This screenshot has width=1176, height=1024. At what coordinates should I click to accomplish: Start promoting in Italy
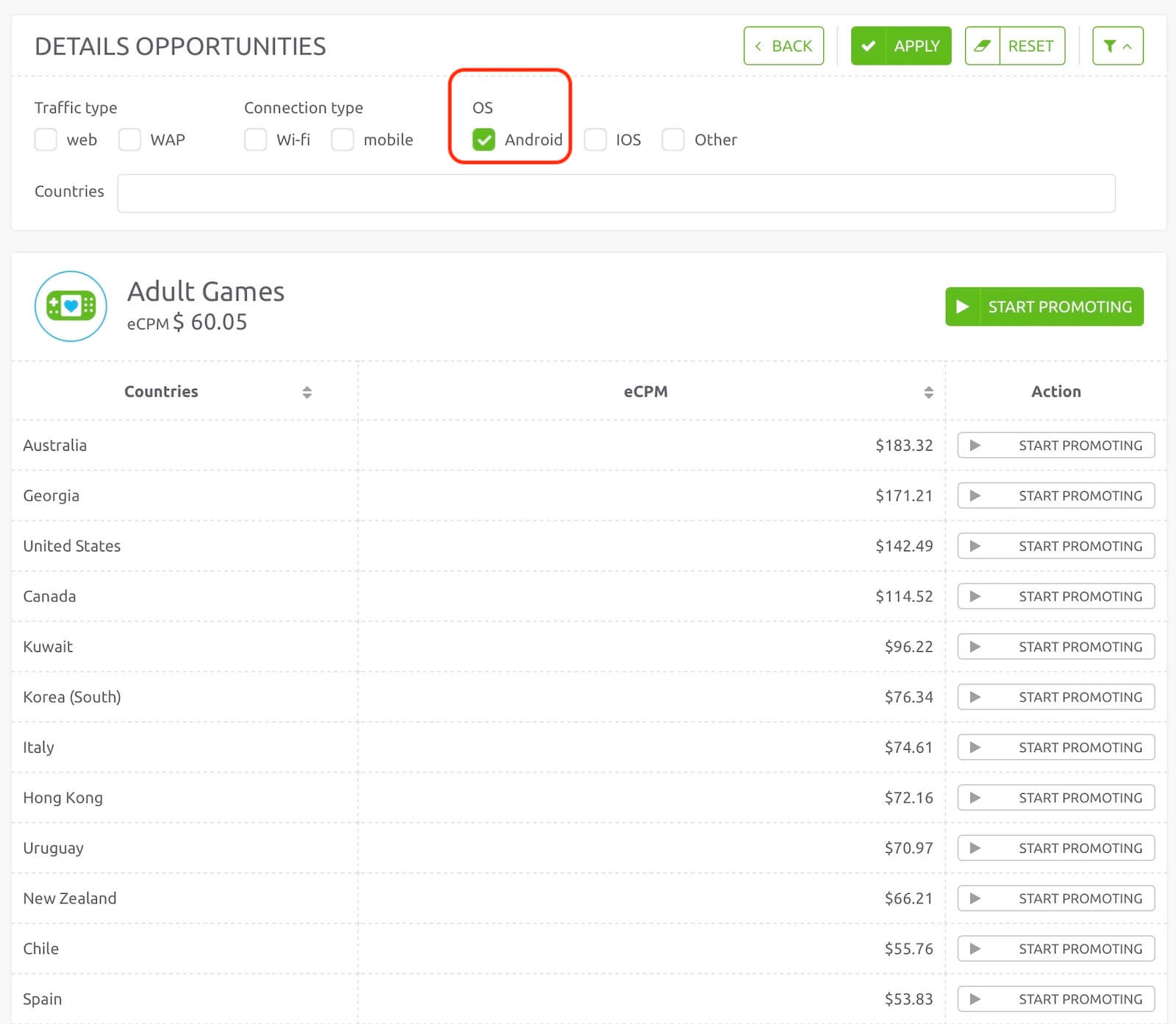[x=1056, y=748]
